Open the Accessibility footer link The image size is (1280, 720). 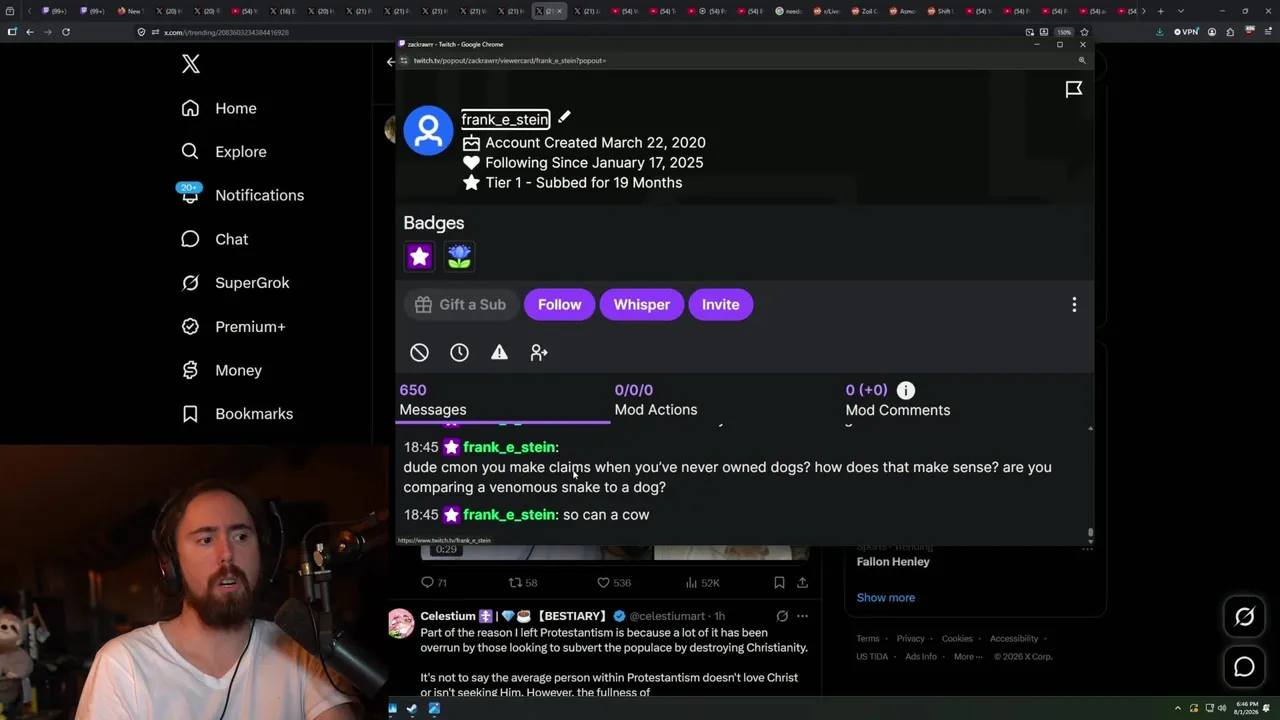(1014, 639)
